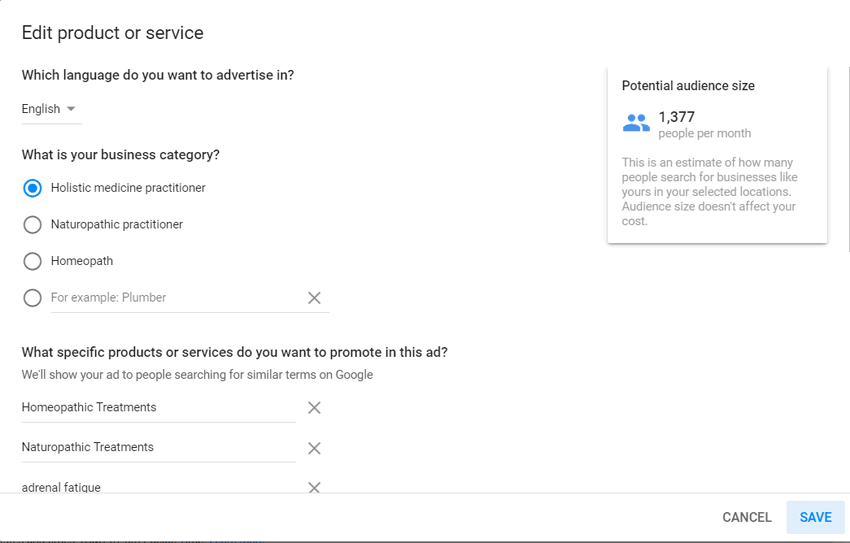
Task: Click the language dropdown arrow
Action: (x=70, y=109)
